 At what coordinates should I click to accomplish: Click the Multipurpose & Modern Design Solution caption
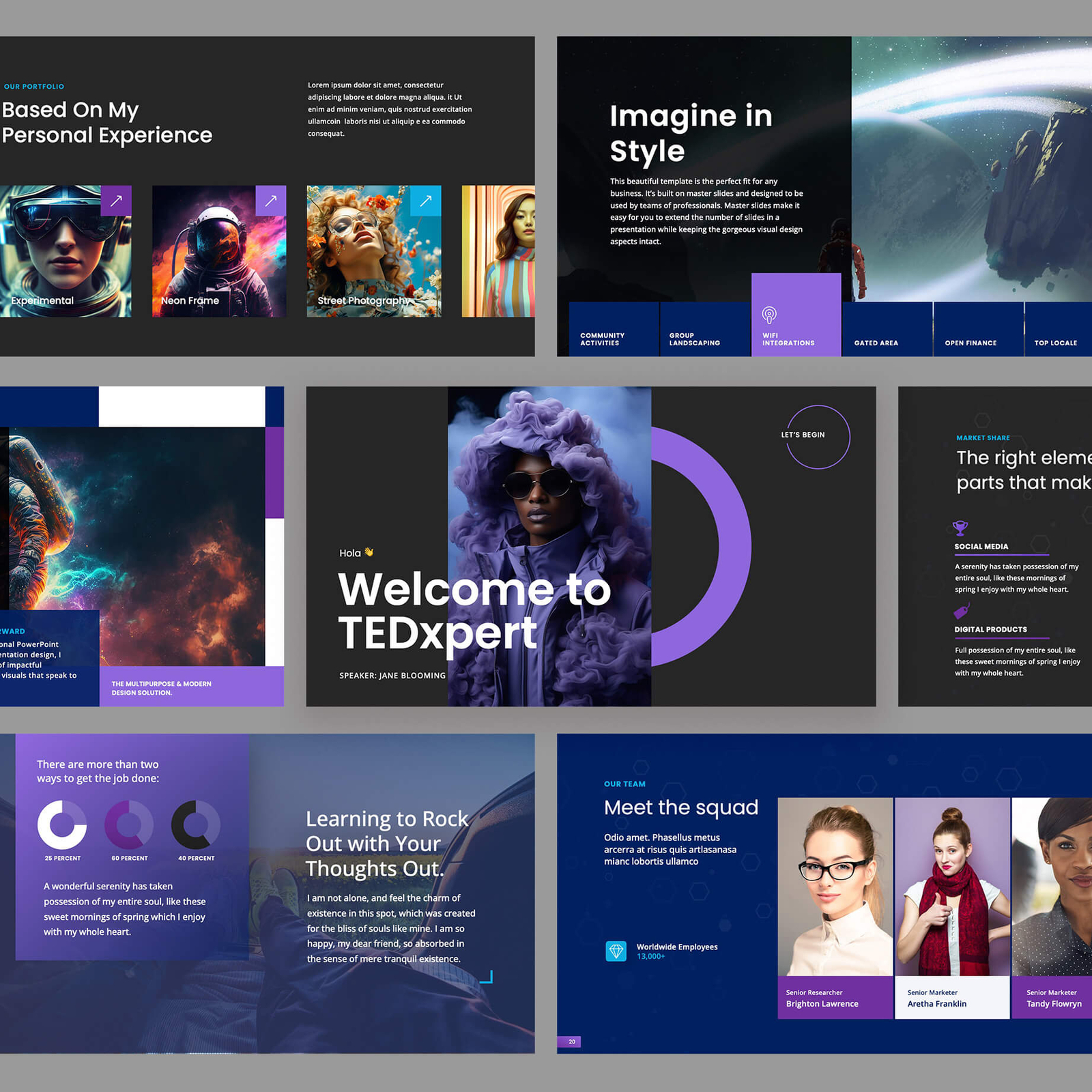point(162,688)
